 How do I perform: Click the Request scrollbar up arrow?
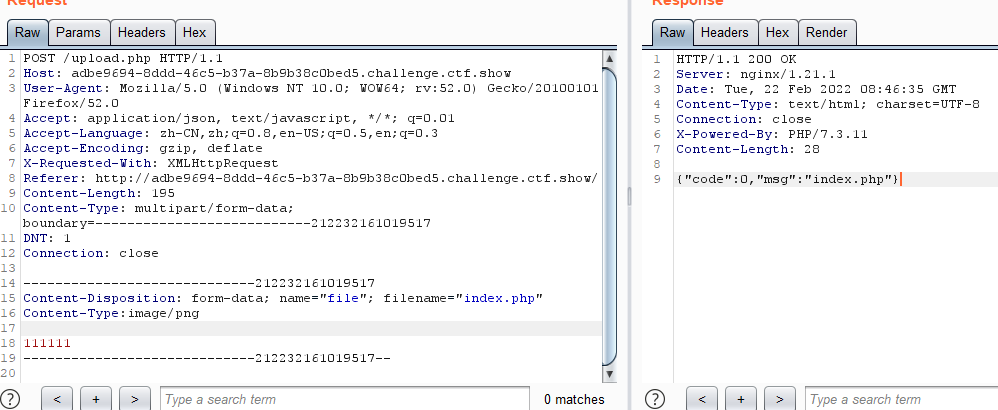coord(609,59)
